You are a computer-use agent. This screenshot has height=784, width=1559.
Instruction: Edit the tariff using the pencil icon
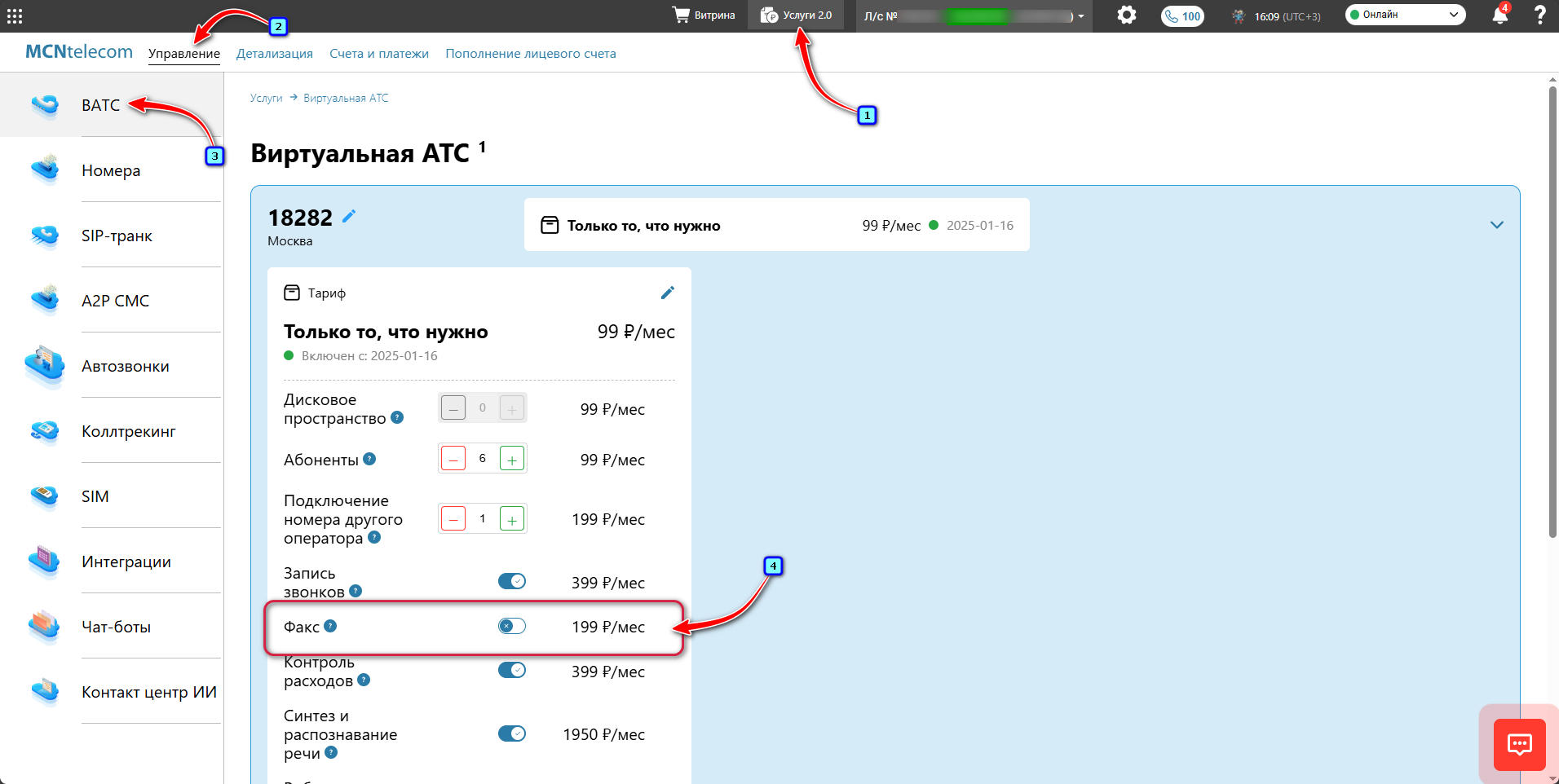pos(667,293)
